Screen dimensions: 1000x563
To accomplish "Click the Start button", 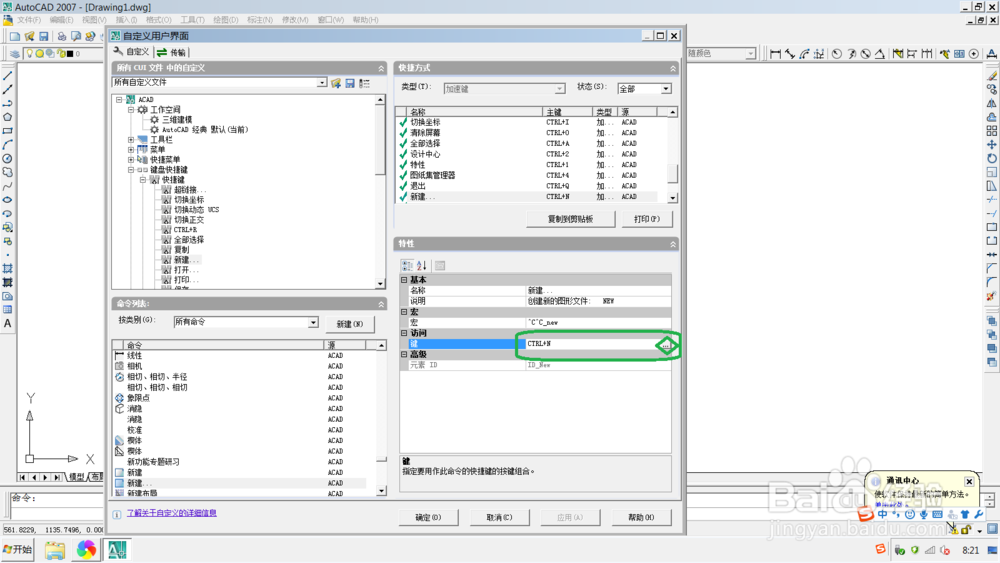I will [x=18, y=549].
